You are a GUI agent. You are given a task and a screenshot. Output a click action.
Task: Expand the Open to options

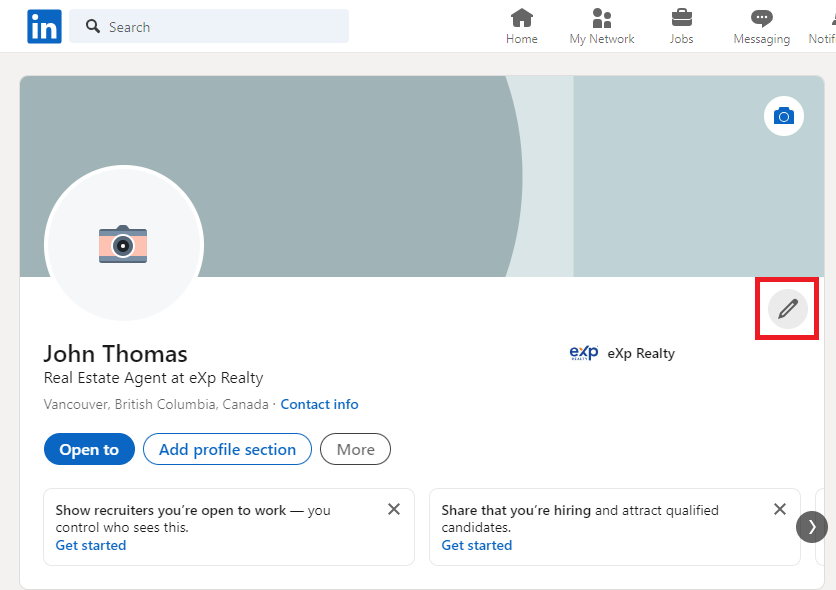click(x=89, y=450)
